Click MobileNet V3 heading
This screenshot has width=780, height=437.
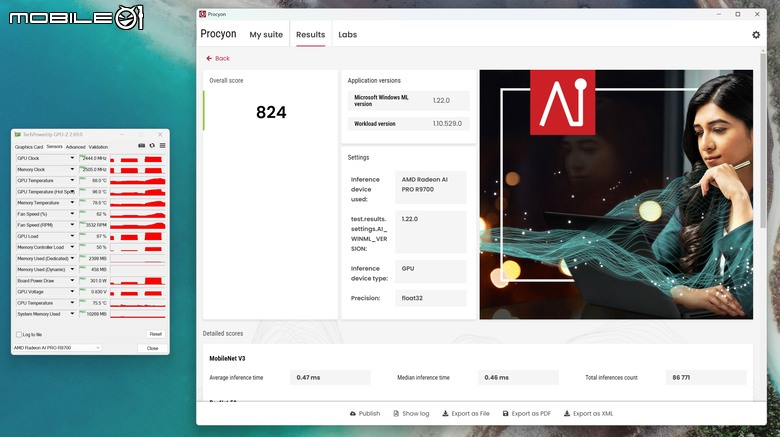pos(227,358)
